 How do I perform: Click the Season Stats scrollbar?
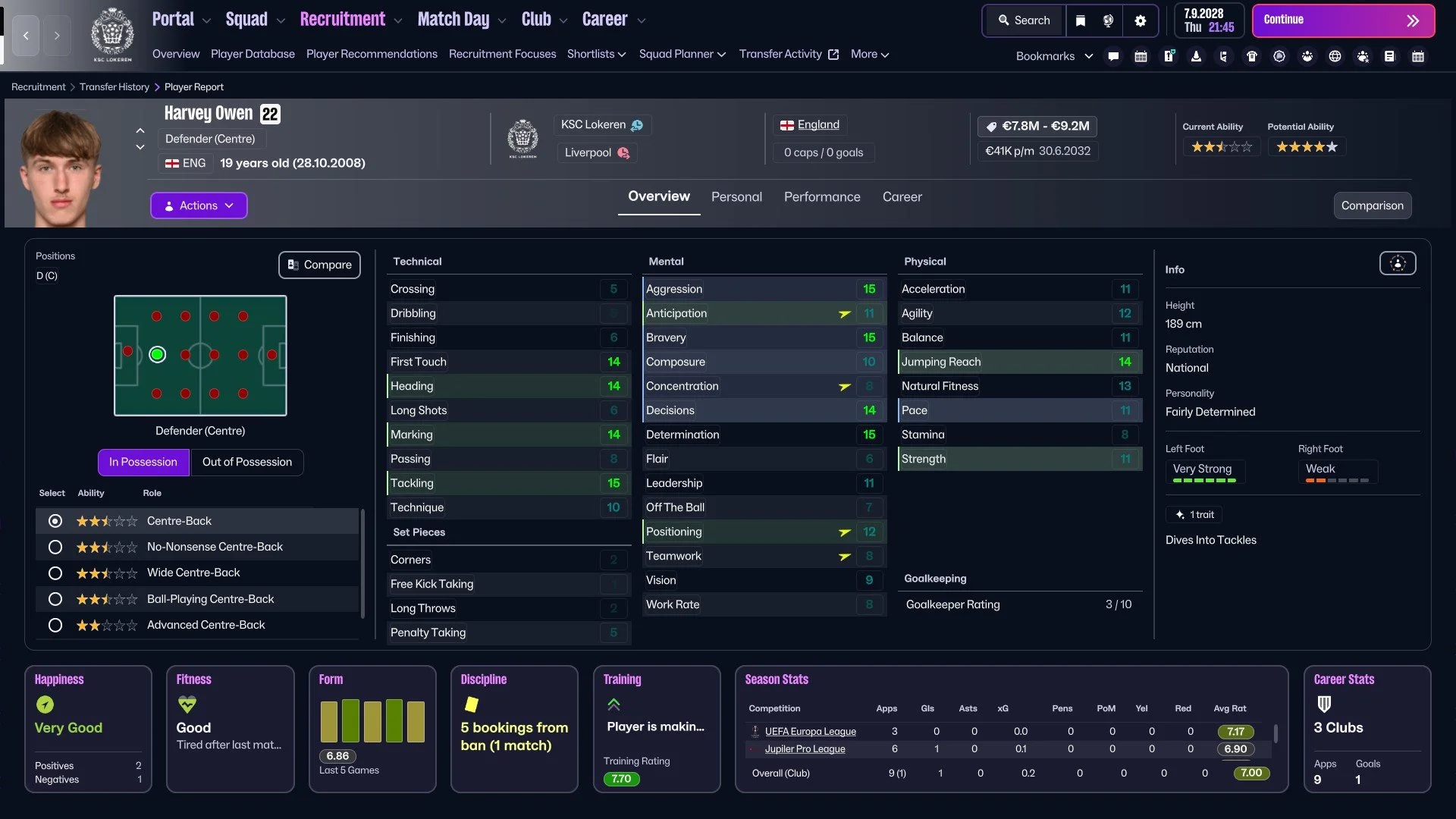tap(1276, 734)
